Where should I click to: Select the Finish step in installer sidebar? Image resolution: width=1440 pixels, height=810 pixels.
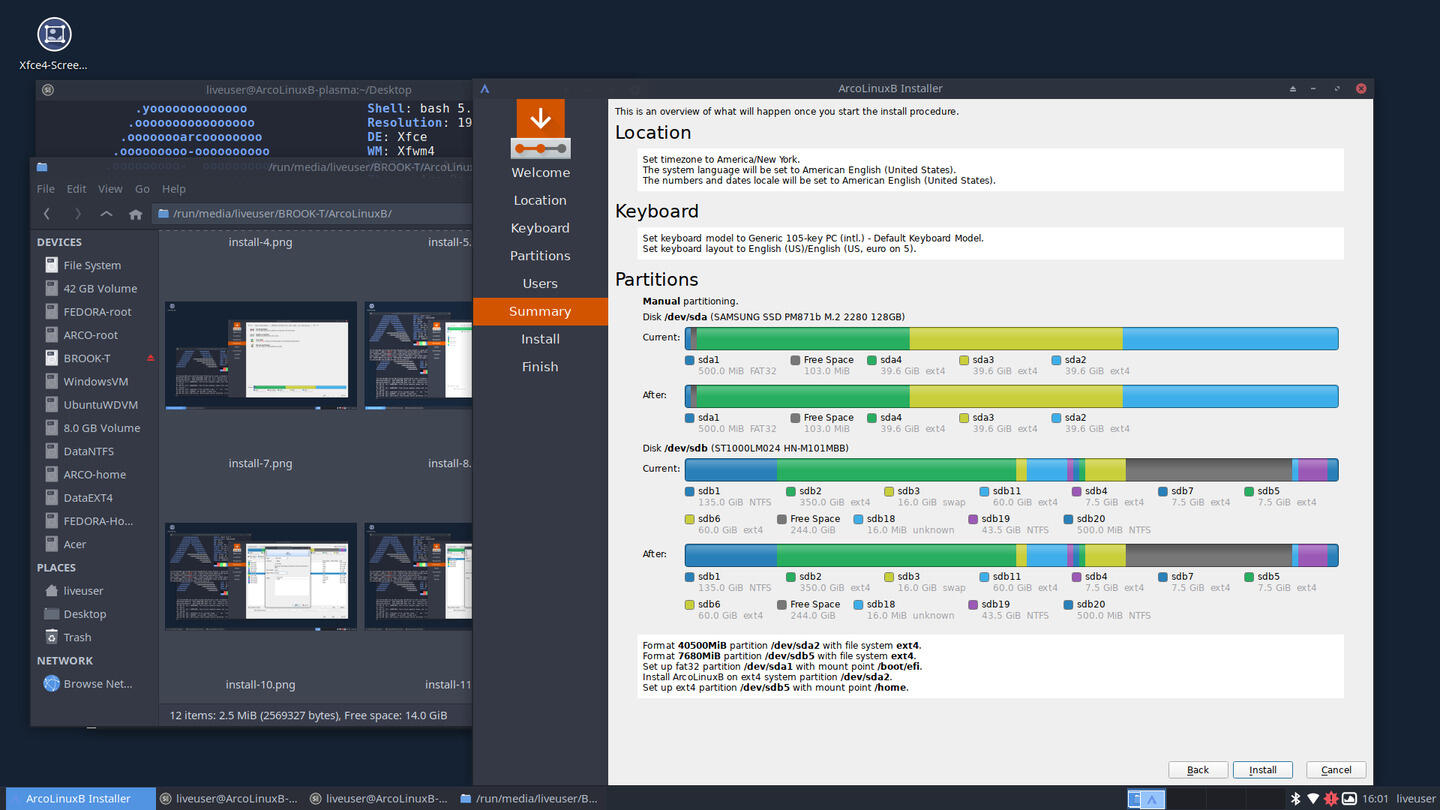(540, 367)
